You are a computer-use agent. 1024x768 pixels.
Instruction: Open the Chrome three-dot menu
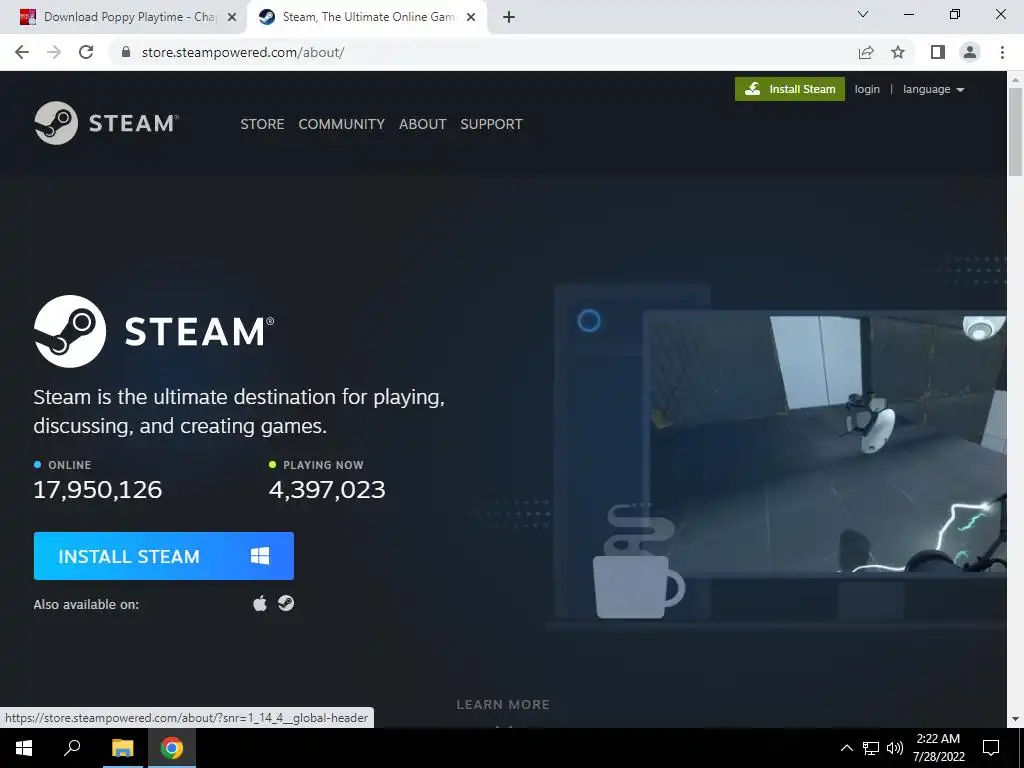(1002, 52)
